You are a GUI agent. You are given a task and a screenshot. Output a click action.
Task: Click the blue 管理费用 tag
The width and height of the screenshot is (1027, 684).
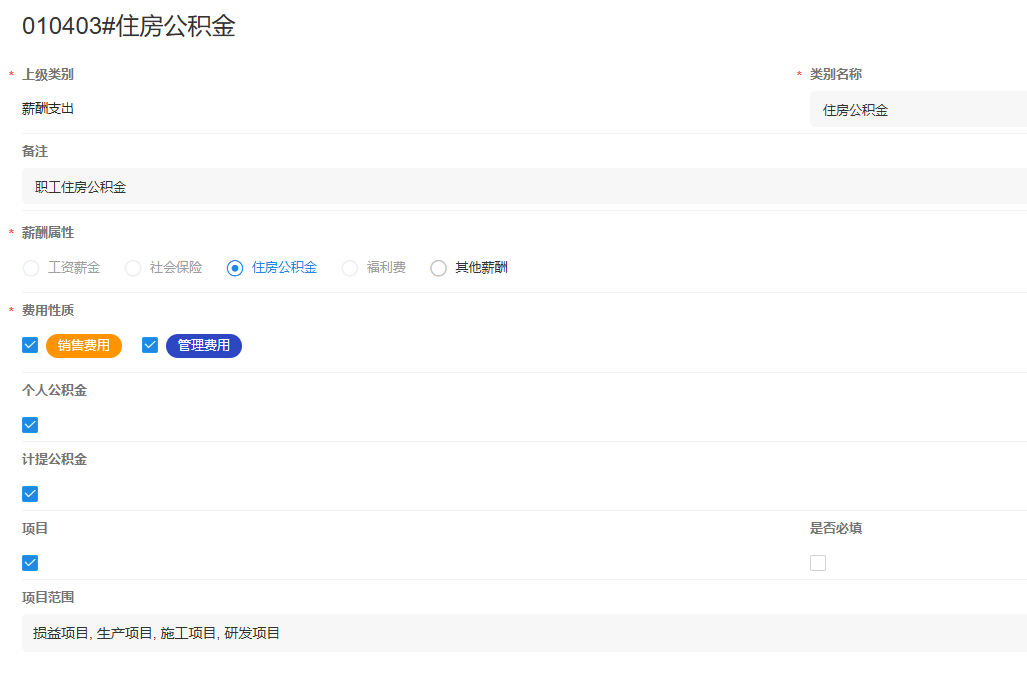click(203, 345)
